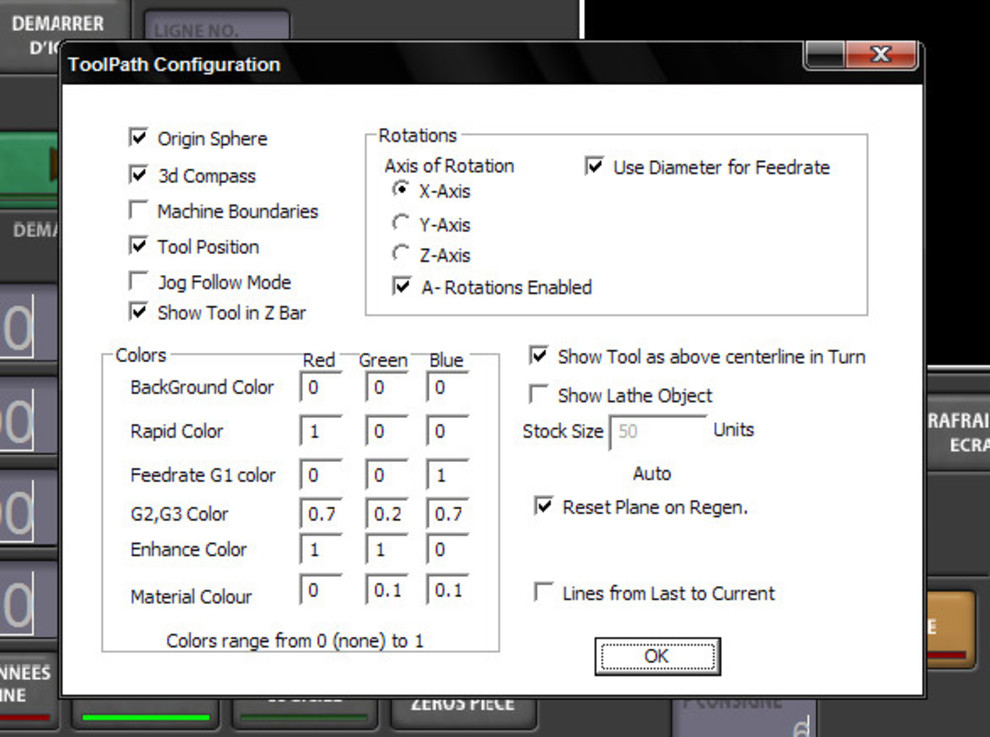Image resolution: width=990 pixels, height=737 pixels.
Task: Disable the 3d Compass option
Action: point(139,175)
